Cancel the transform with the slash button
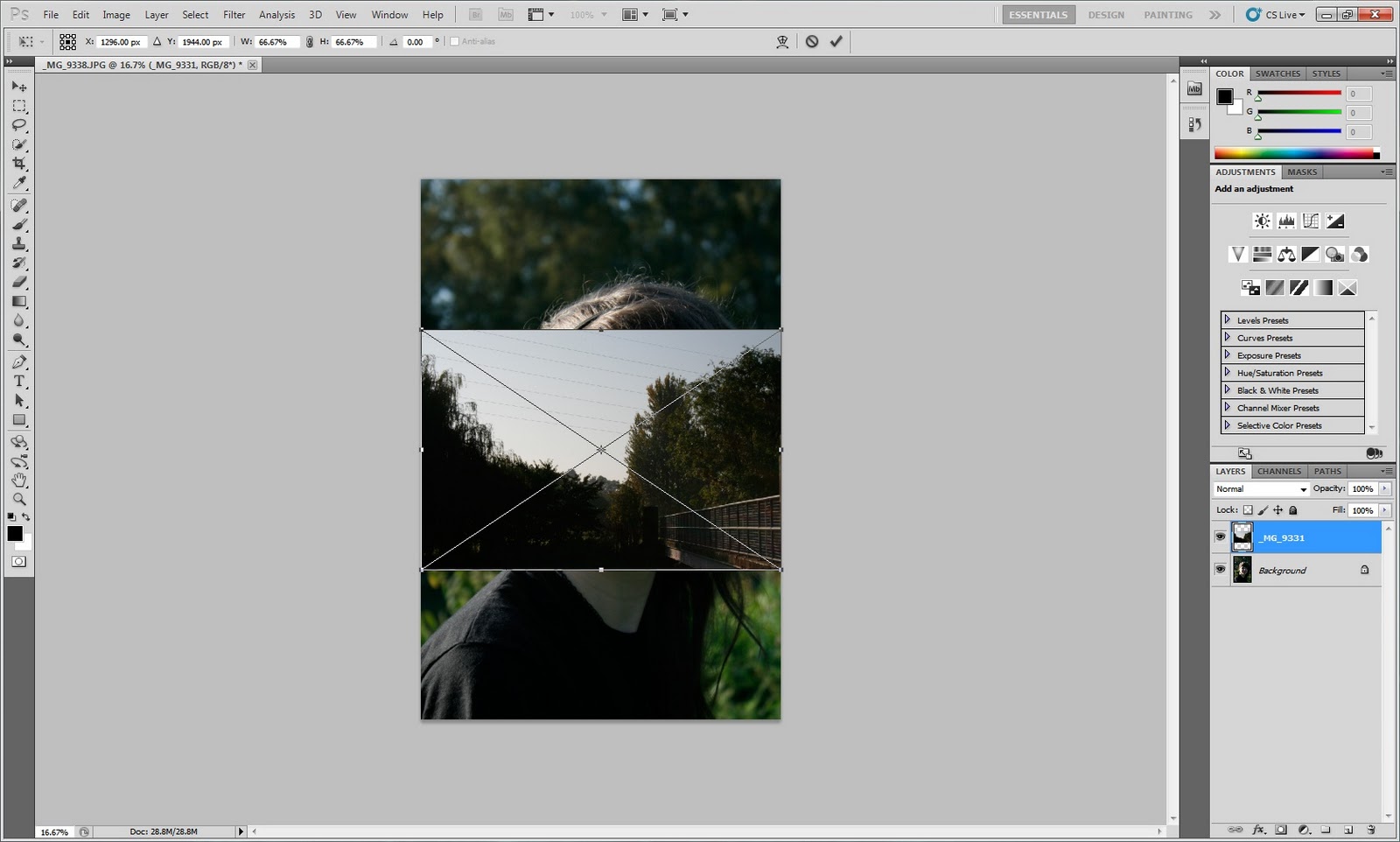Viewport: 1400px width, 842px height. click(x=814, y=40)
